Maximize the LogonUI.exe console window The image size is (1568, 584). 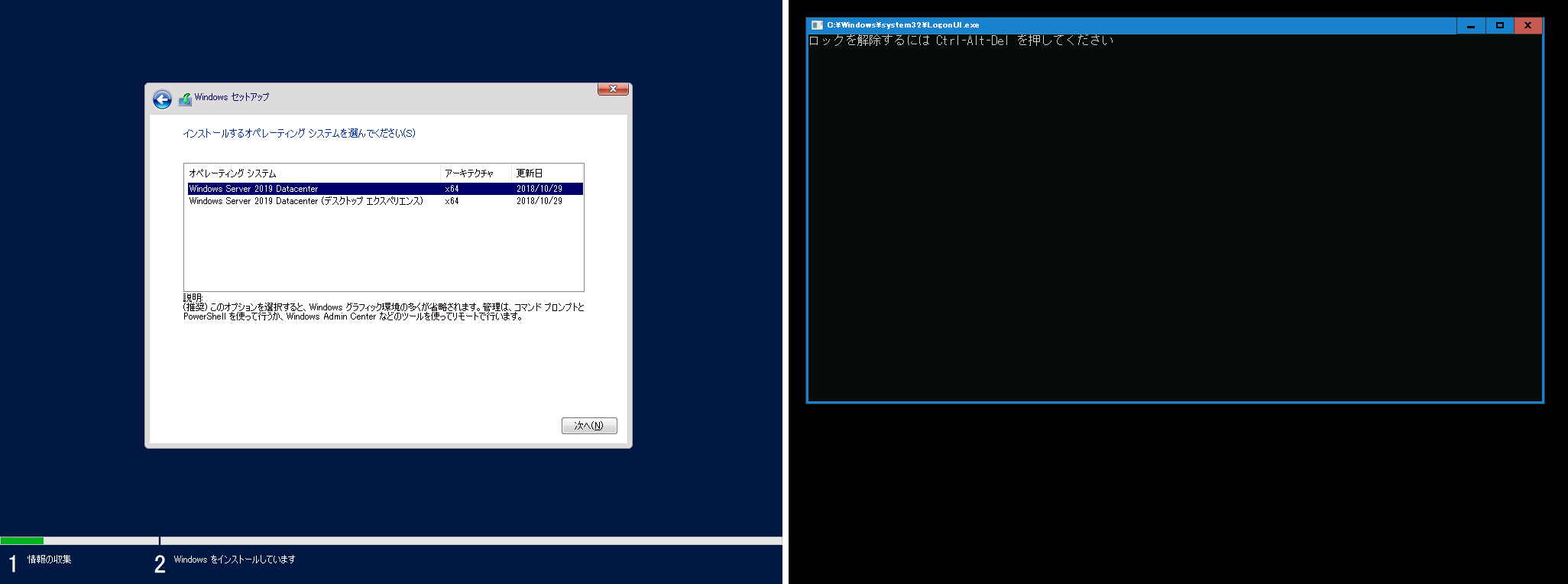point(1499,26)
